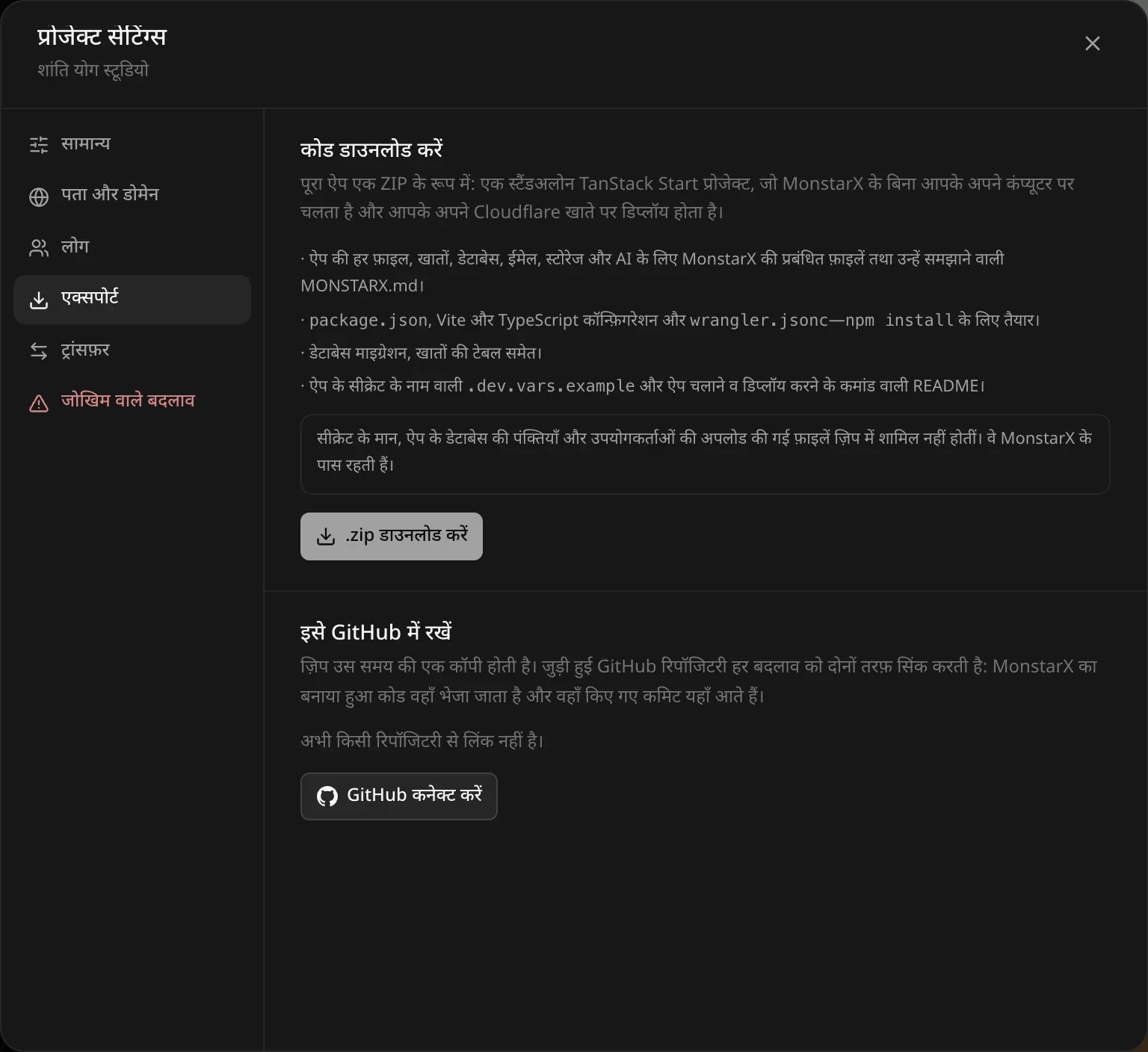The width and height of the screenshot is (1148, 1052).
Task: Click the bullet line mentioning .dev.vars.example
Action: (x=643, y=386)
